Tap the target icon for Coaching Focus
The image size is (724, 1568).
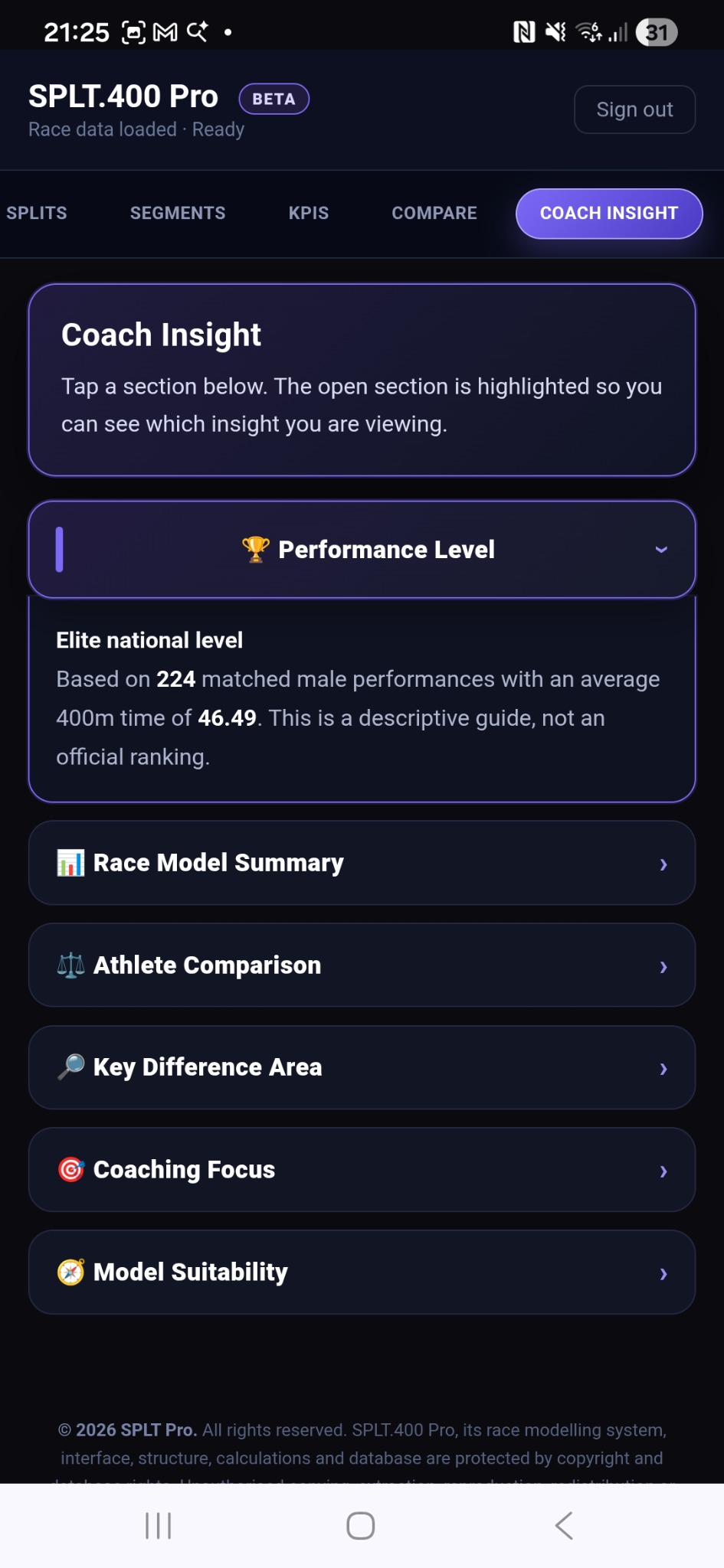pyautogui.click(x=70, y=1170)
